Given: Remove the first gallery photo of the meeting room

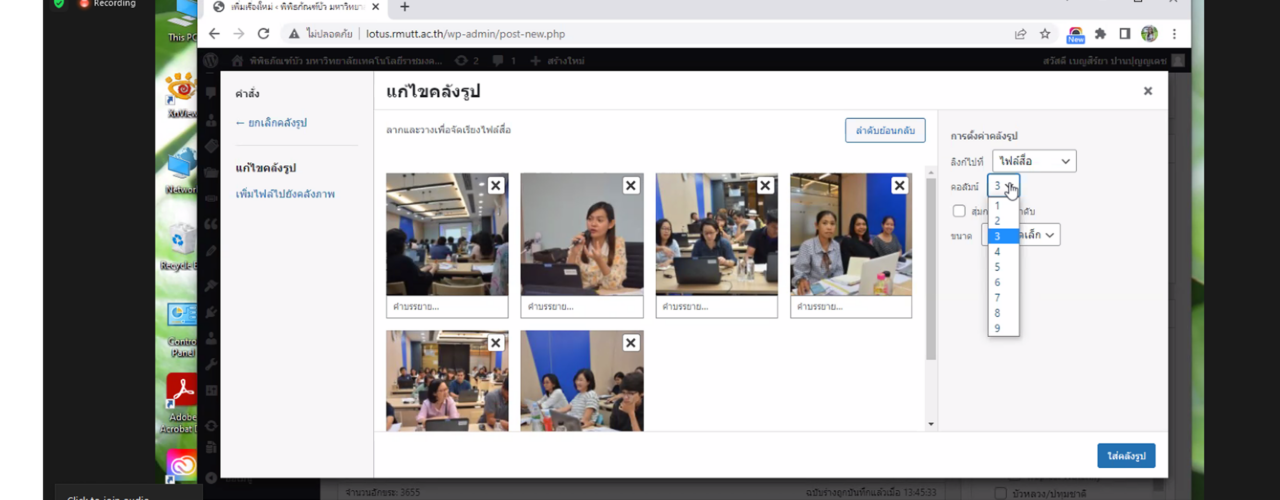Looking at the screenshot, I should pos(496,185).
